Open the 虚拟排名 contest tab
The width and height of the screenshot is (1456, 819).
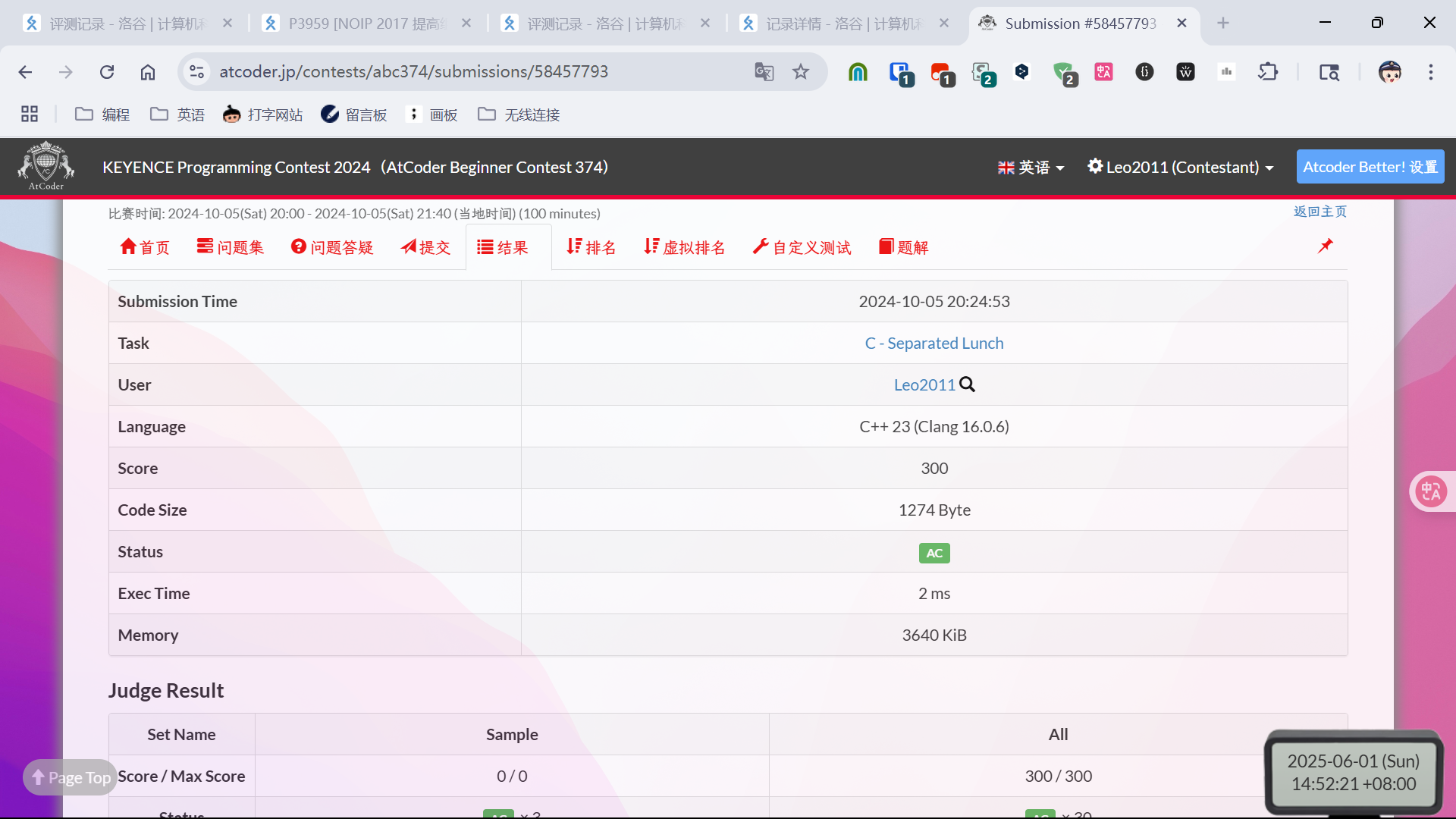685,247
